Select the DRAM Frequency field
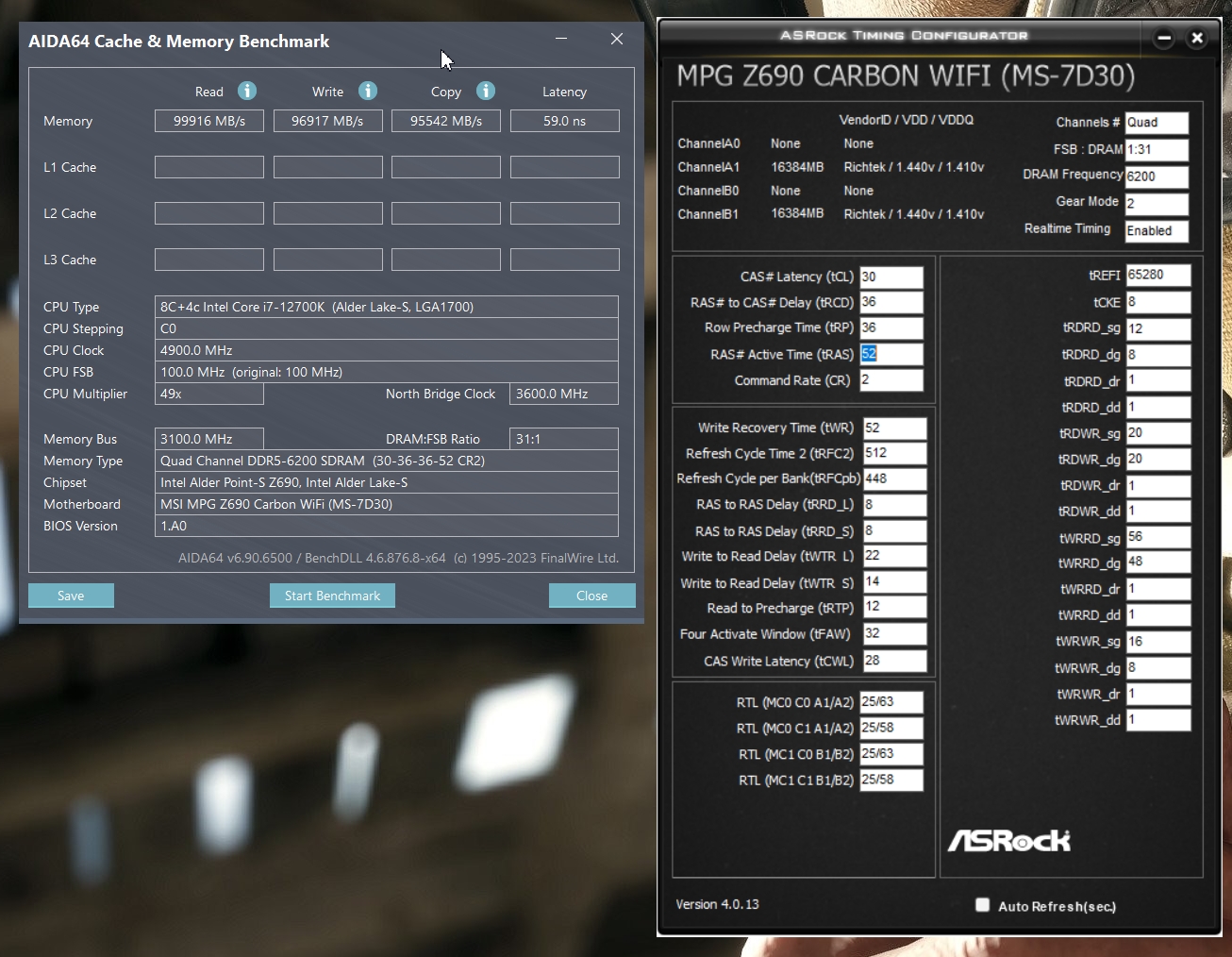1232x957 pixels. [1157, 176]
